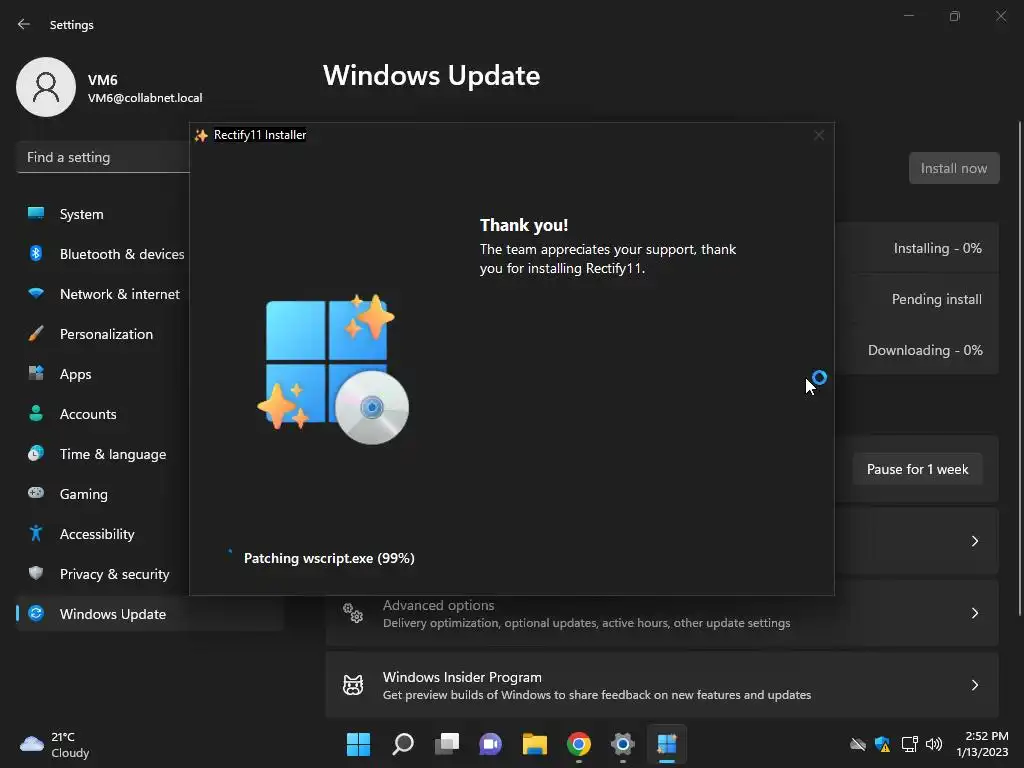This screenshot has height=768, width=1024.
Task: Click the Downloading - 0% status
Action: tap(925, 350)
